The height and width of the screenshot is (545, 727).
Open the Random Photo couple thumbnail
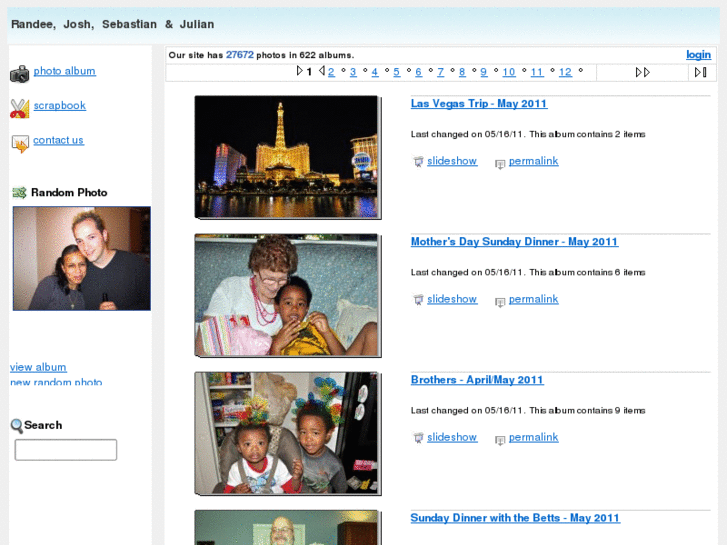(82, 258)
